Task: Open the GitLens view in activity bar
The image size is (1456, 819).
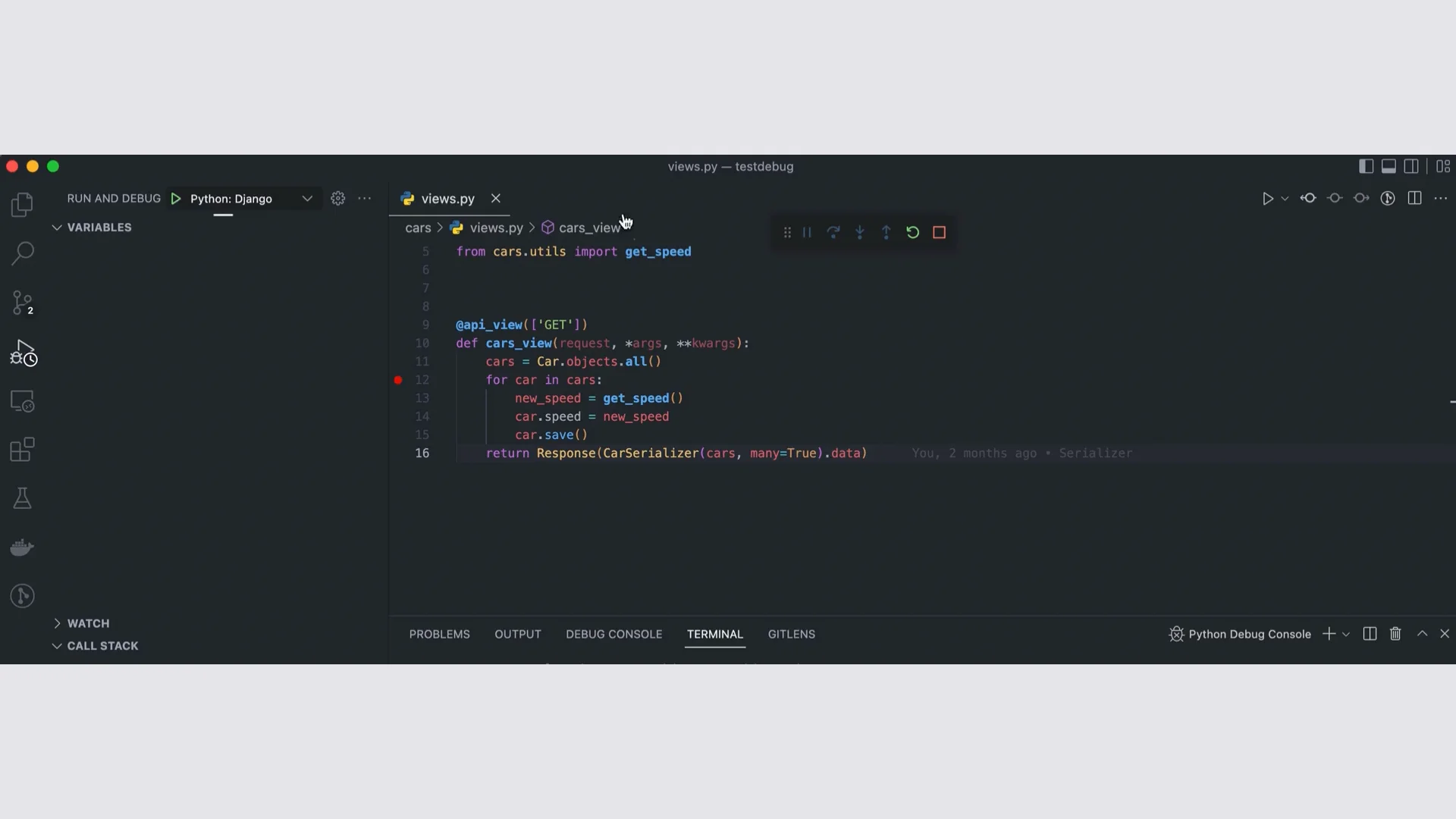Action: click(x=22, y=596)
